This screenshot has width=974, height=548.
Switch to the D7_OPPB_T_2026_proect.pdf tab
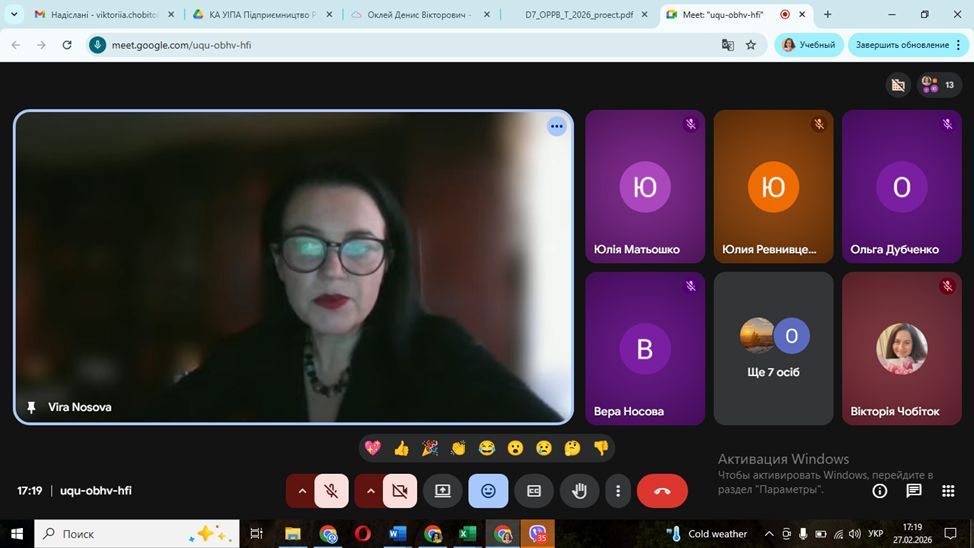(x=578, y=15)
